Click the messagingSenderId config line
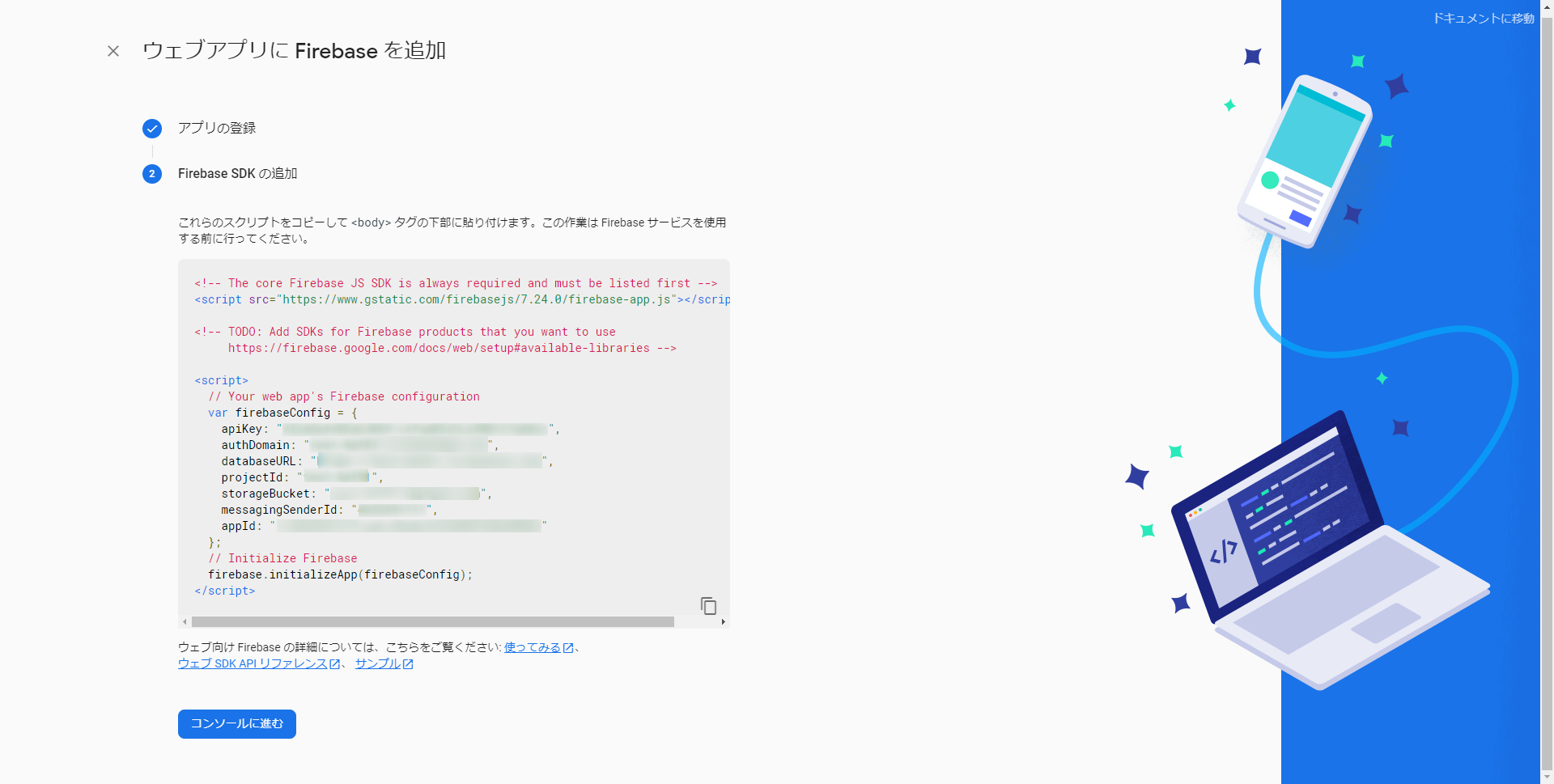Viewport: 1554px width, 784px height. pyautogui.click(x=329, y=510)
